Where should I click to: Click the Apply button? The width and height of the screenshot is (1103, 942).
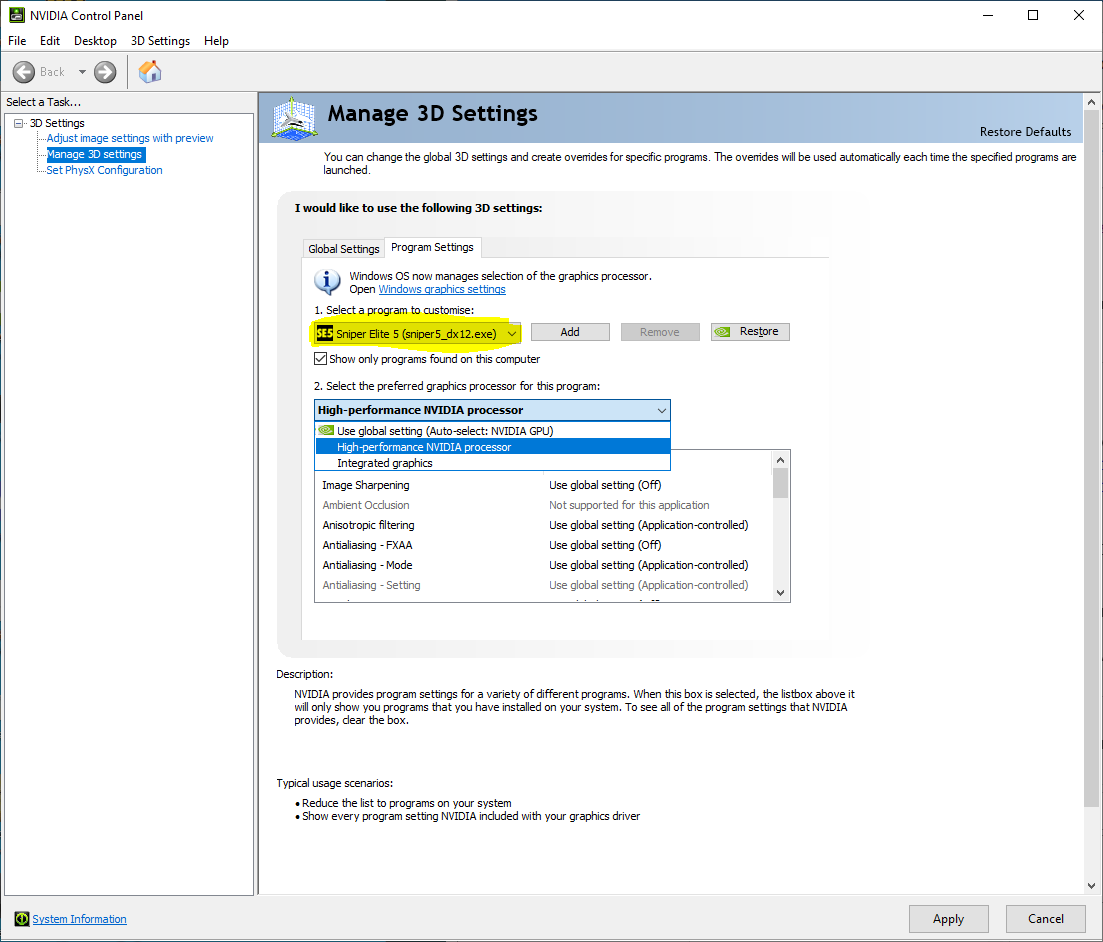[x=948, y=919]
